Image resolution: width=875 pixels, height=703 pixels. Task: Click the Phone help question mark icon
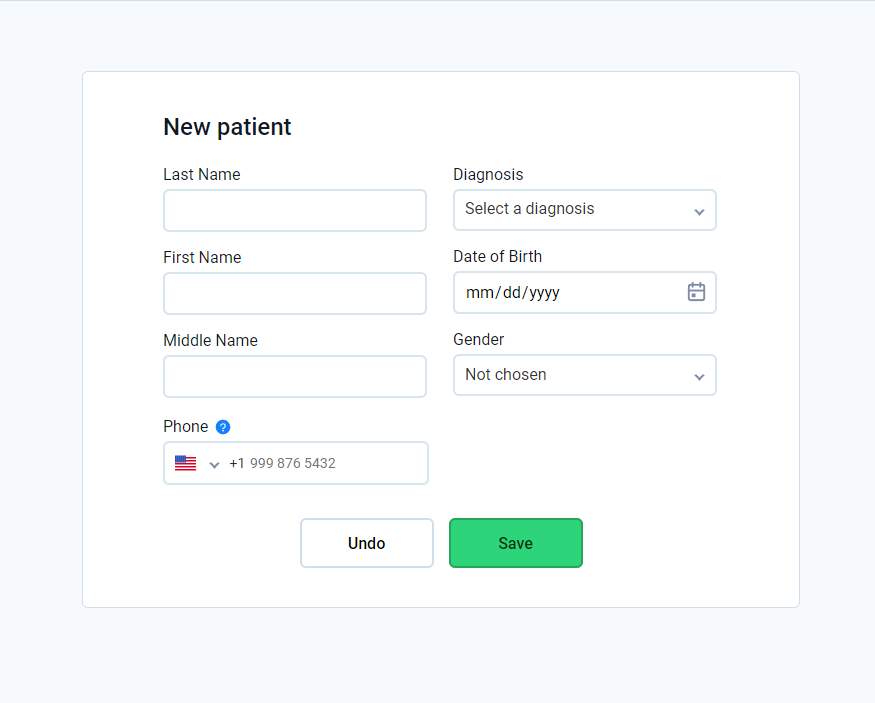click(223, 427)
